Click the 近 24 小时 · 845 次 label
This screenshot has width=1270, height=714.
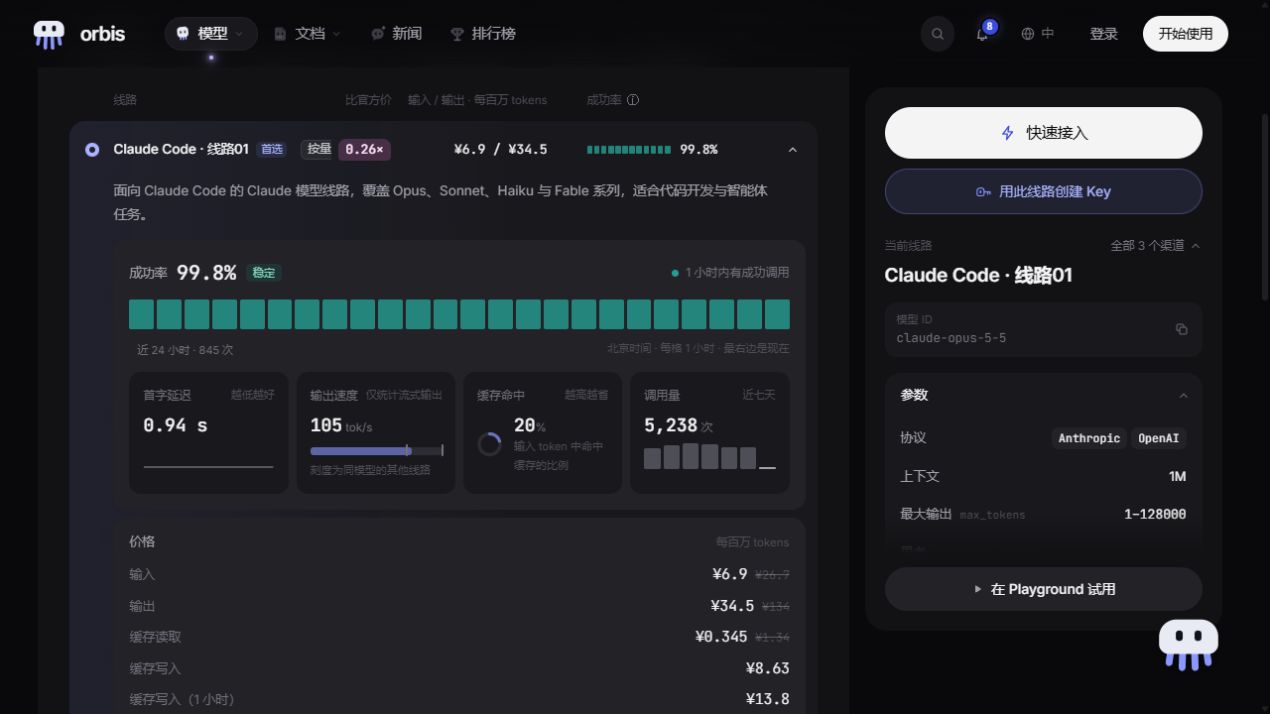[x=185, y=350]
